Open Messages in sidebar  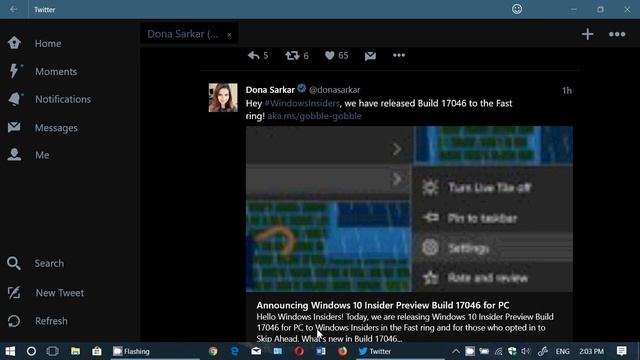coord(56,128)
